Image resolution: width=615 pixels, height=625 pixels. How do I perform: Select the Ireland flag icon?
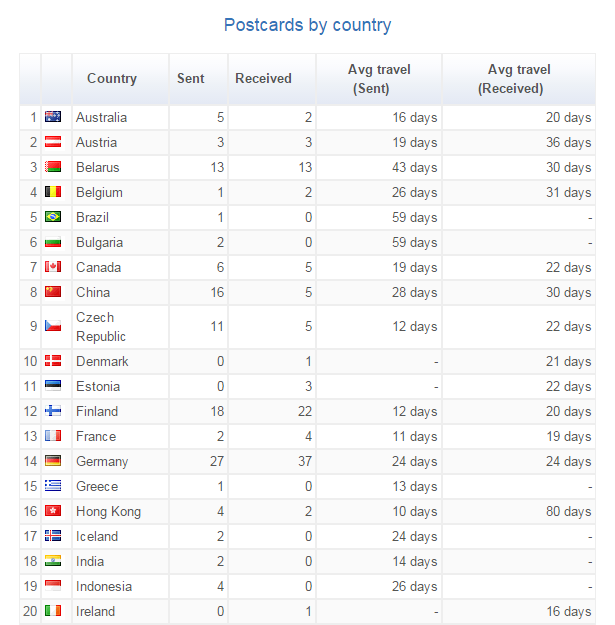53,611
